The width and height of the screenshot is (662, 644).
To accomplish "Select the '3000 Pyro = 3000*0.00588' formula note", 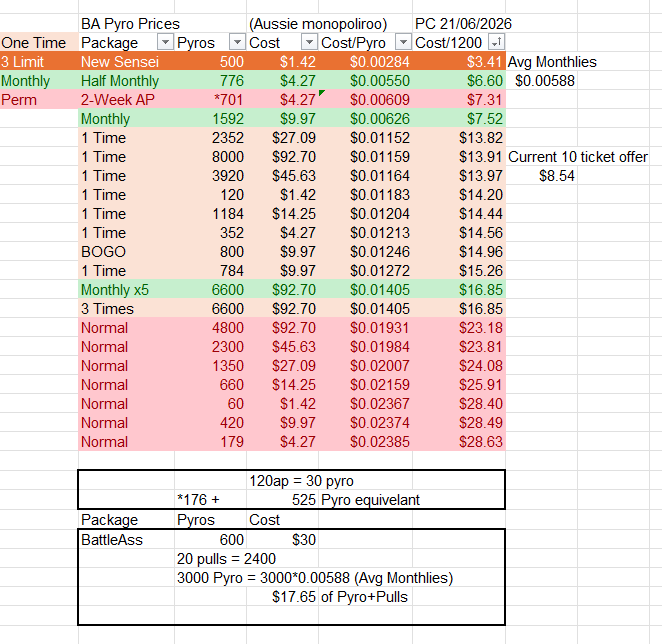I will point(315,578).
